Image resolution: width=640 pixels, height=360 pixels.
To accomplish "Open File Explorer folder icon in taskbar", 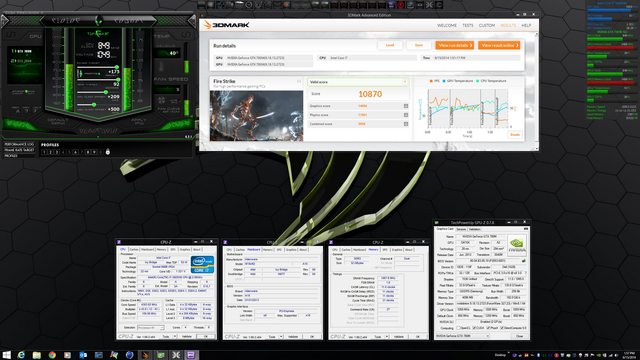I will coord(37,355).
